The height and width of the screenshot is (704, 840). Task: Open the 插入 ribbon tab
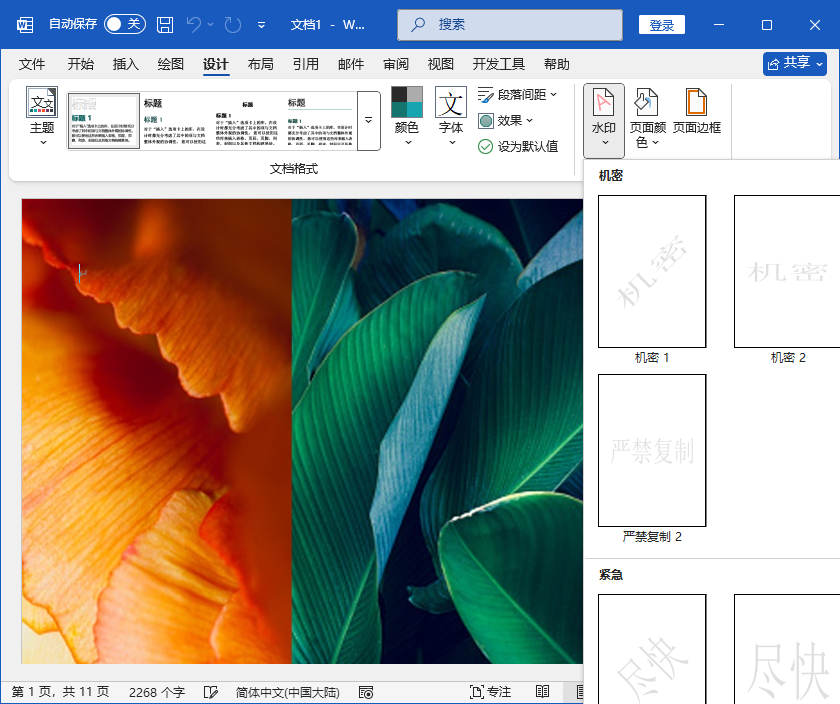click(x=126, y=64)
